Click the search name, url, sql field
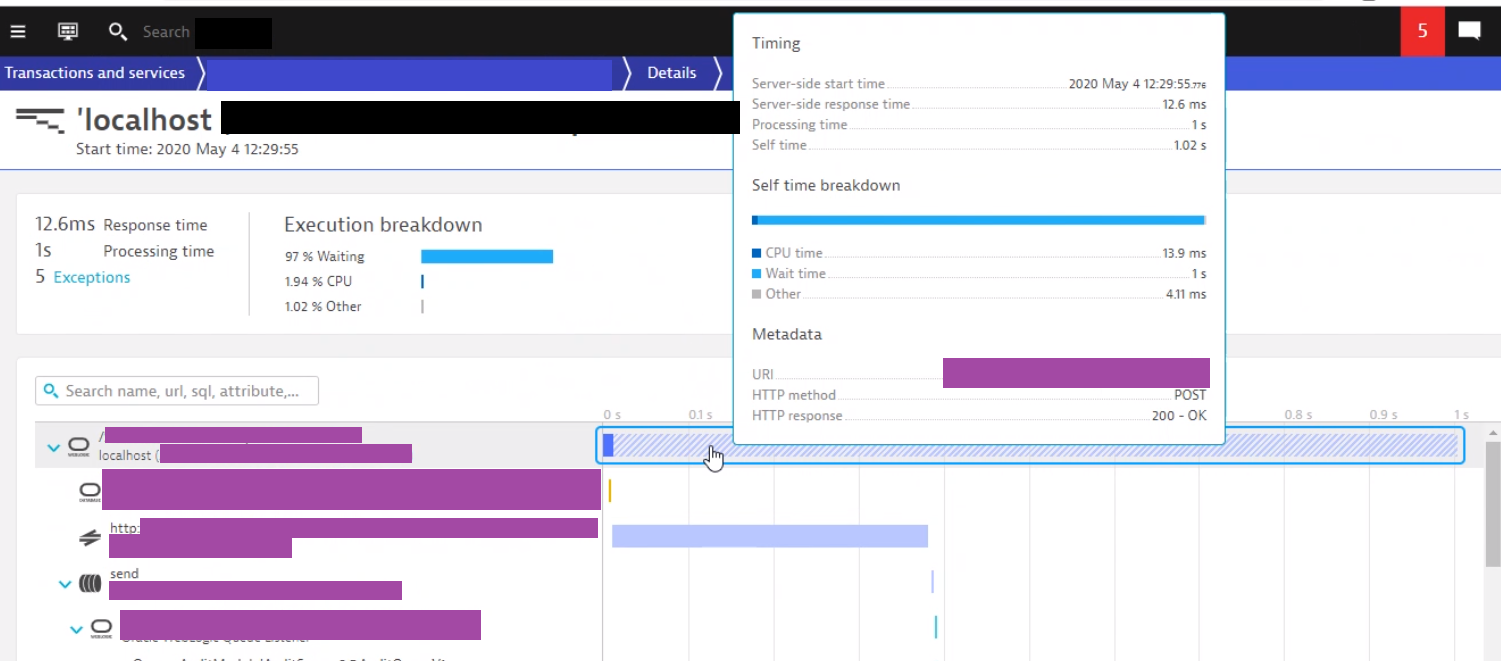The width and height of the screenshot is (1501, 661). [177, 391]
